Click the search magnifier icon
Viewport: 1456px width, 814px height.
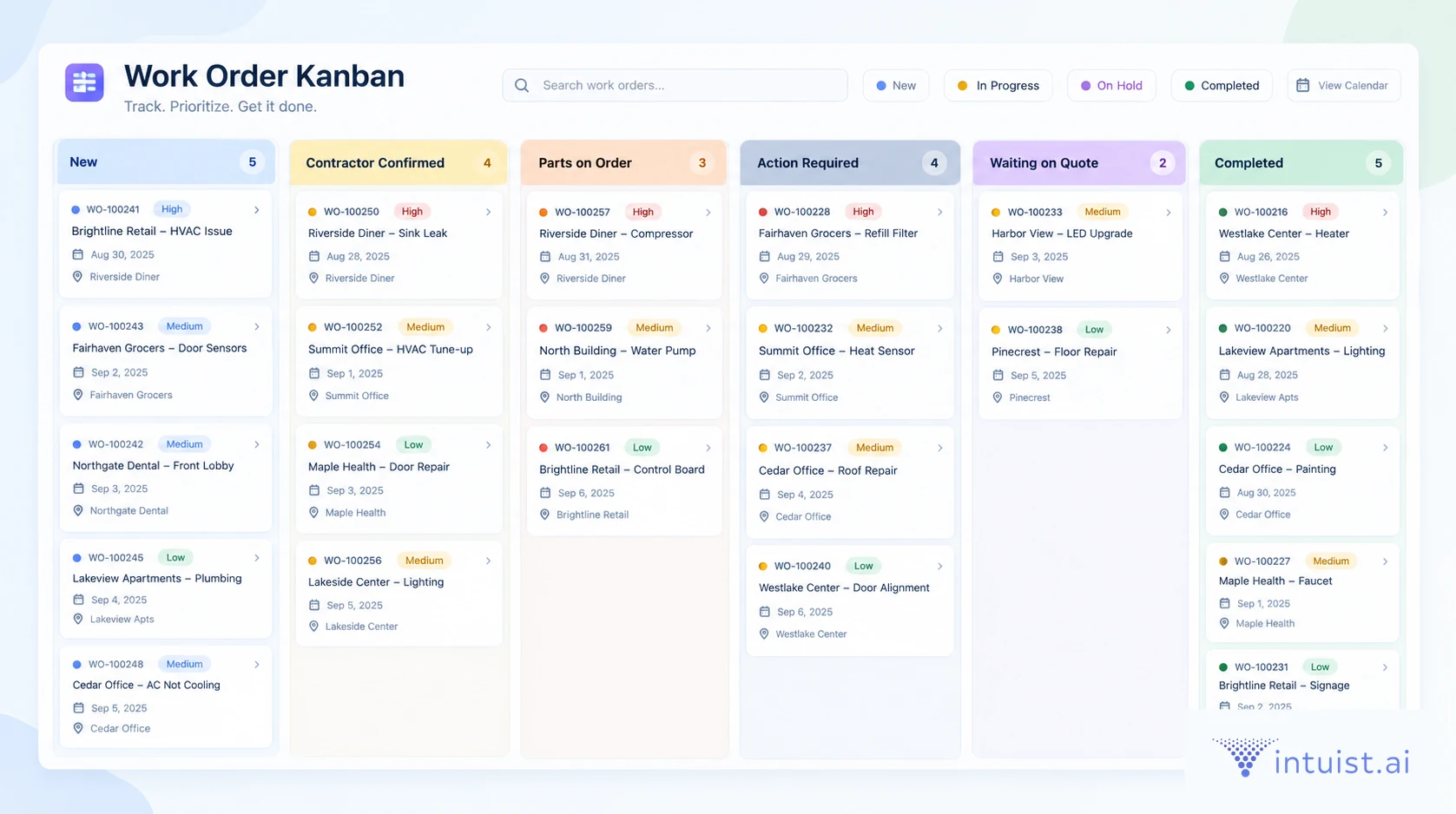(522, 85)
